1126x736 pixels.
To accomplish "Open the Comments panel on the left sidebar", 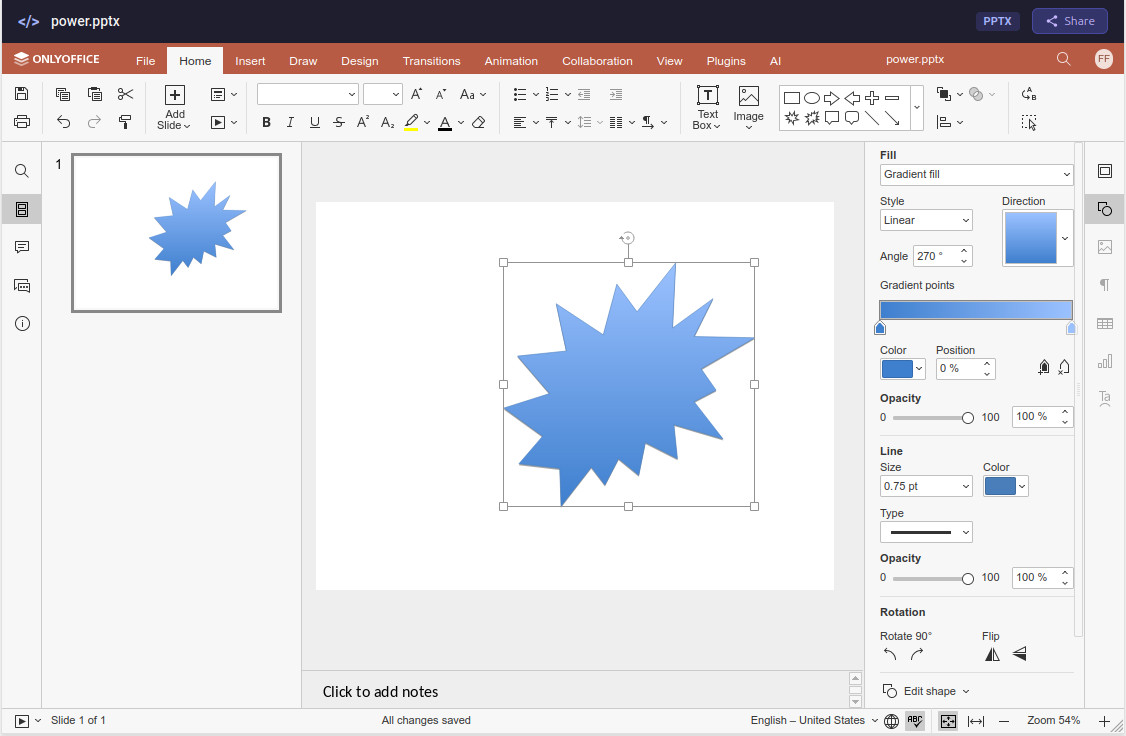I will coord(21,247).
